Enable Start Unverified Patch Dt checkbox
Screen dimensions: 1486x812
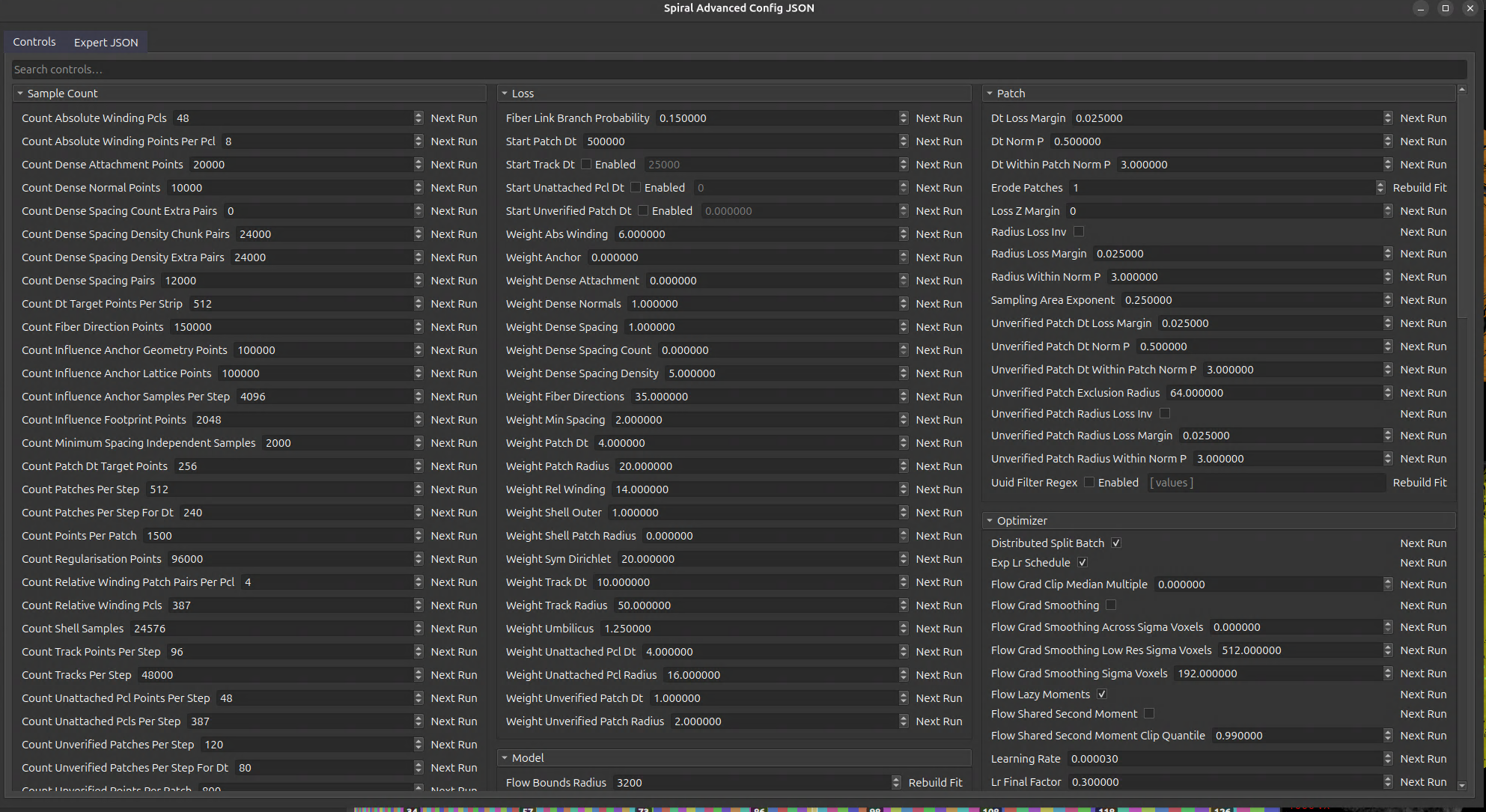[643, 210]
